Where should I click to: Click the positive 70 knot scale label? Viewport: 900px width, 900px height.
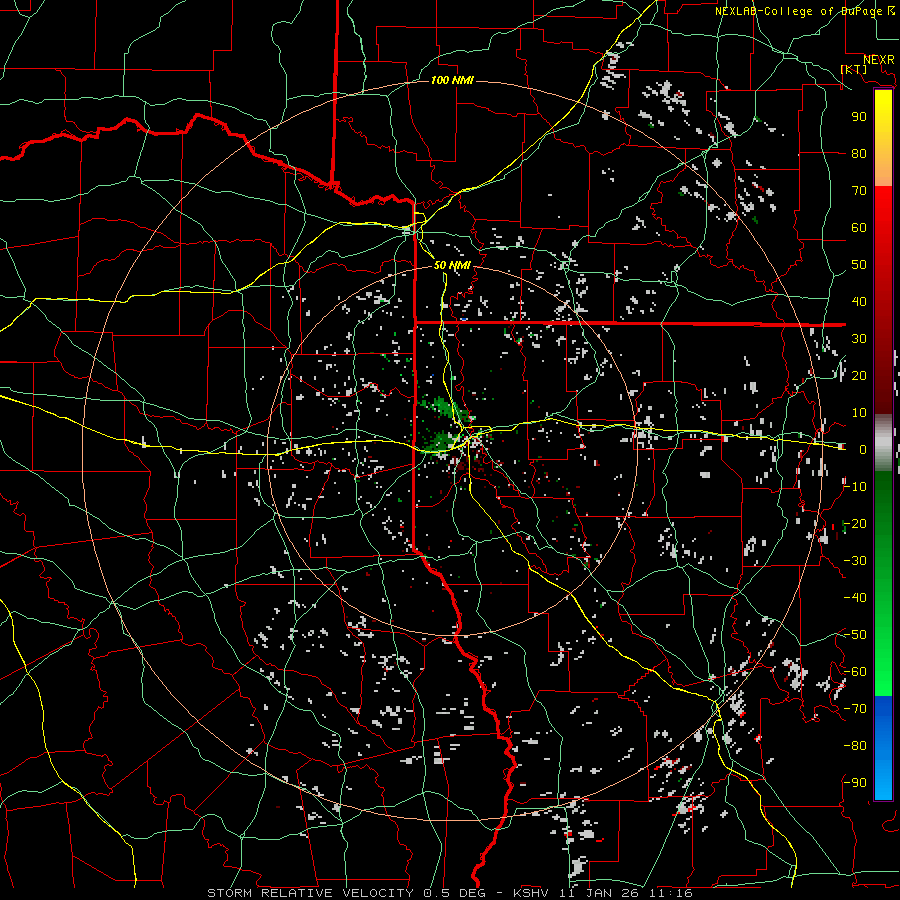(x=859, y=191)
